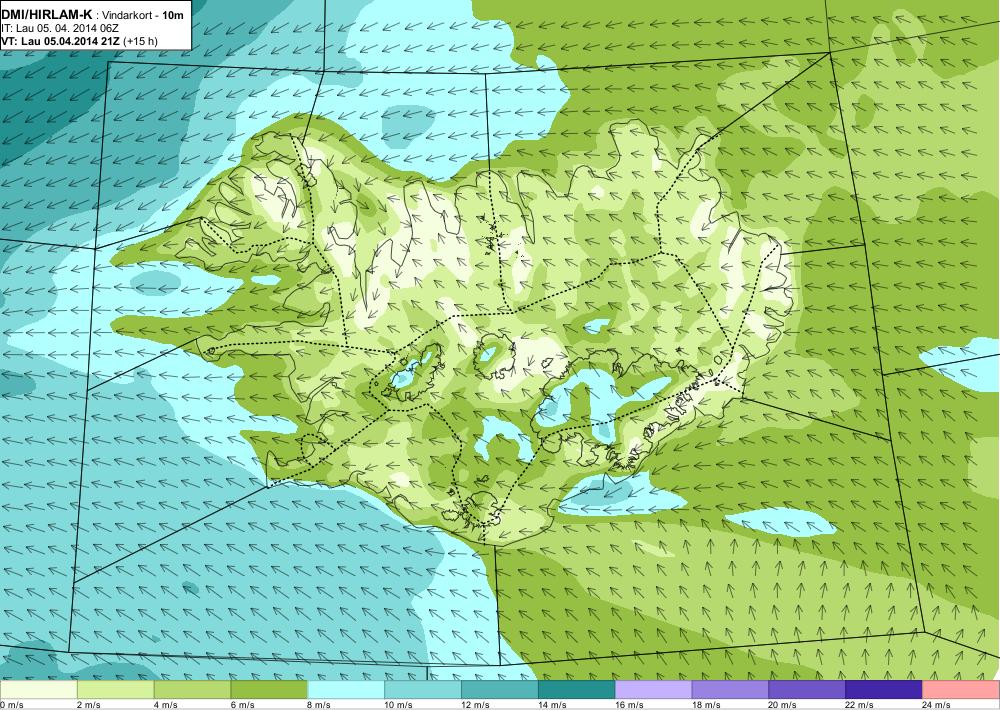Click the 'VT: Lau 05.04.2014 21Z' line

pos(61,41)
